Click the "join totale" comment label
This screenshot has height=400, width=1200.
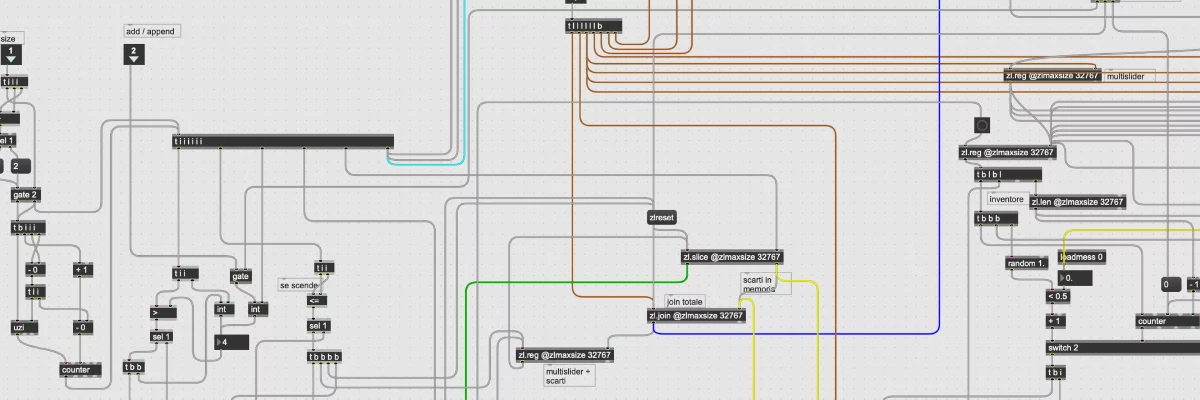pyautogui.click(x=685, y=301)
